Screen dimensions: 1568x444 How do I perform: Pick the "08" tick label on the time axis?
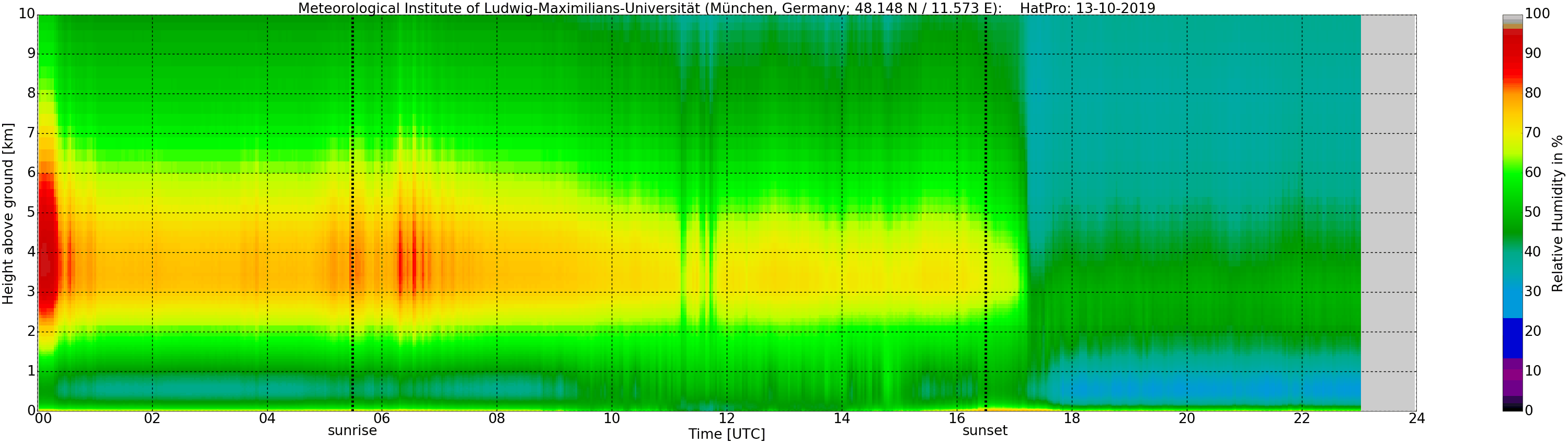497,418
